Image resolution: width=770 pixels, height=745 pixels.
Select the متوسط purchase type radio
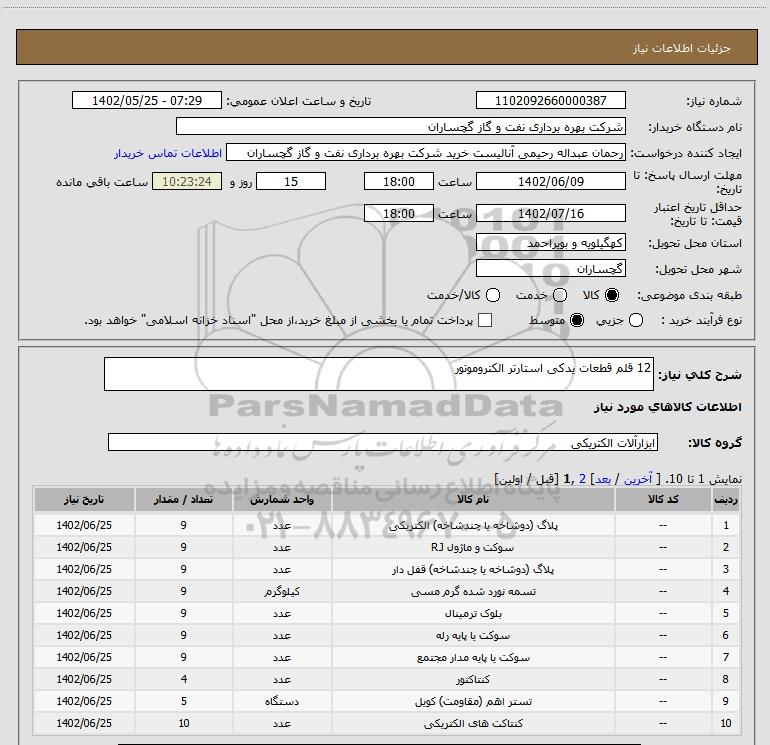(577, 320)
